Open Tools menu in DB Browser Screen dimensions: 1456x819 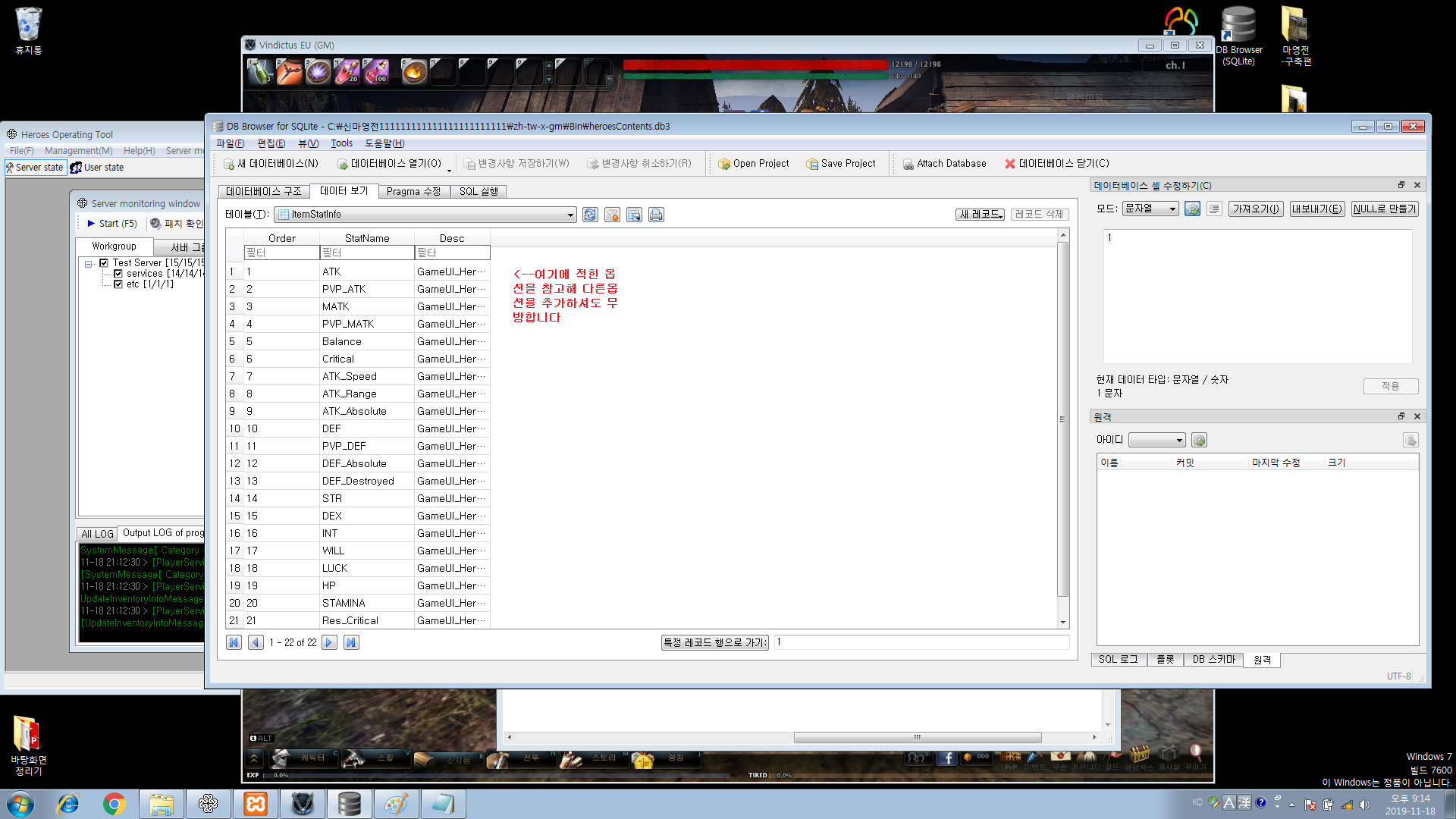[x=341, y=143]
